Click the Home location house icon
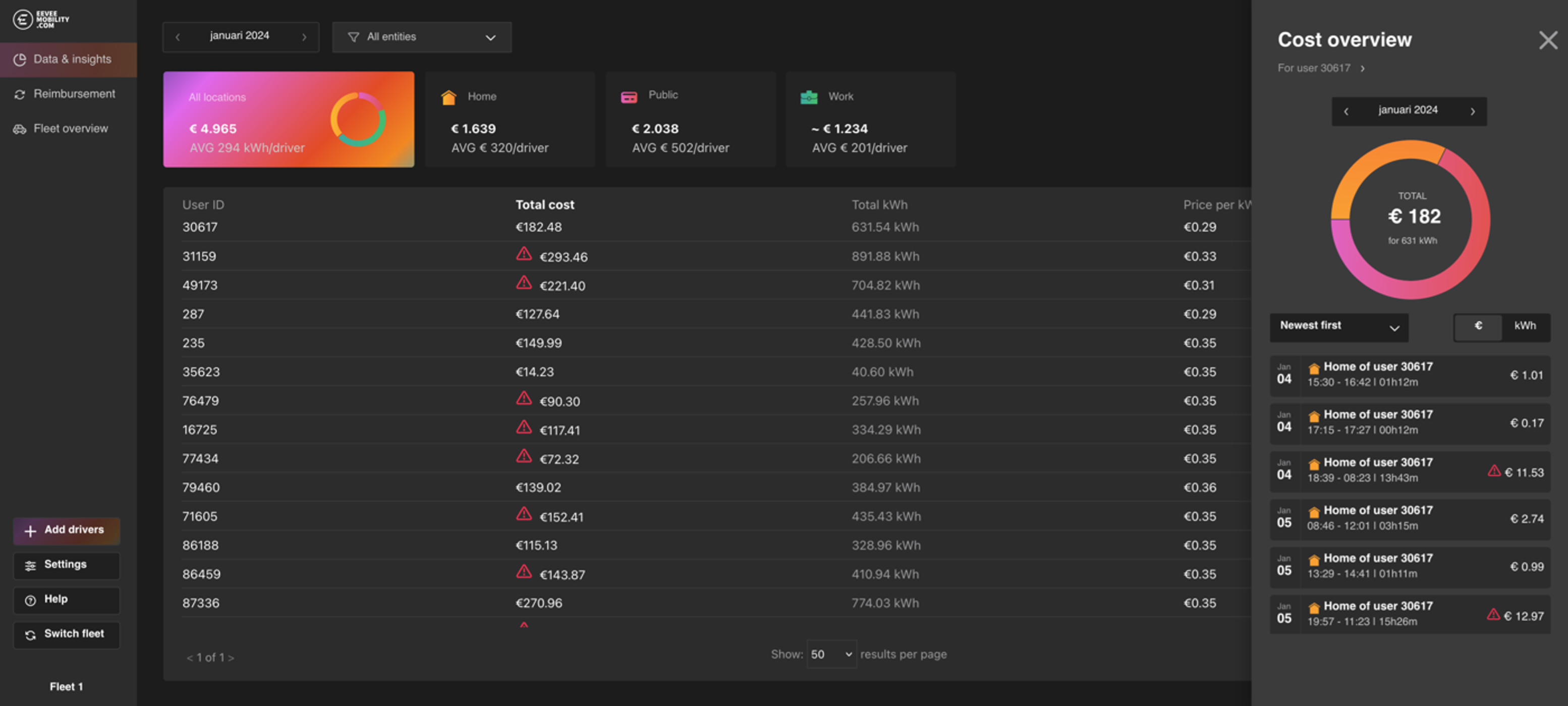The height and width of the screenshot is (706, 1568). pyautogui.click(x=449, y=97)
